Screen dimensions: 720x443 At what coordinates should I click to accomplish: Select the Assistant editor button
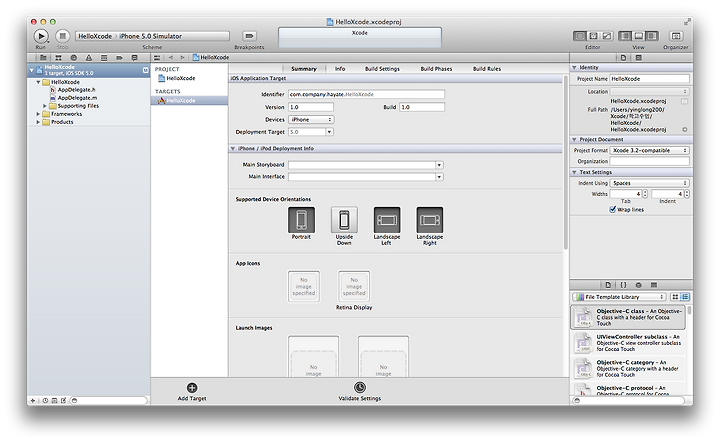(593, 36)
